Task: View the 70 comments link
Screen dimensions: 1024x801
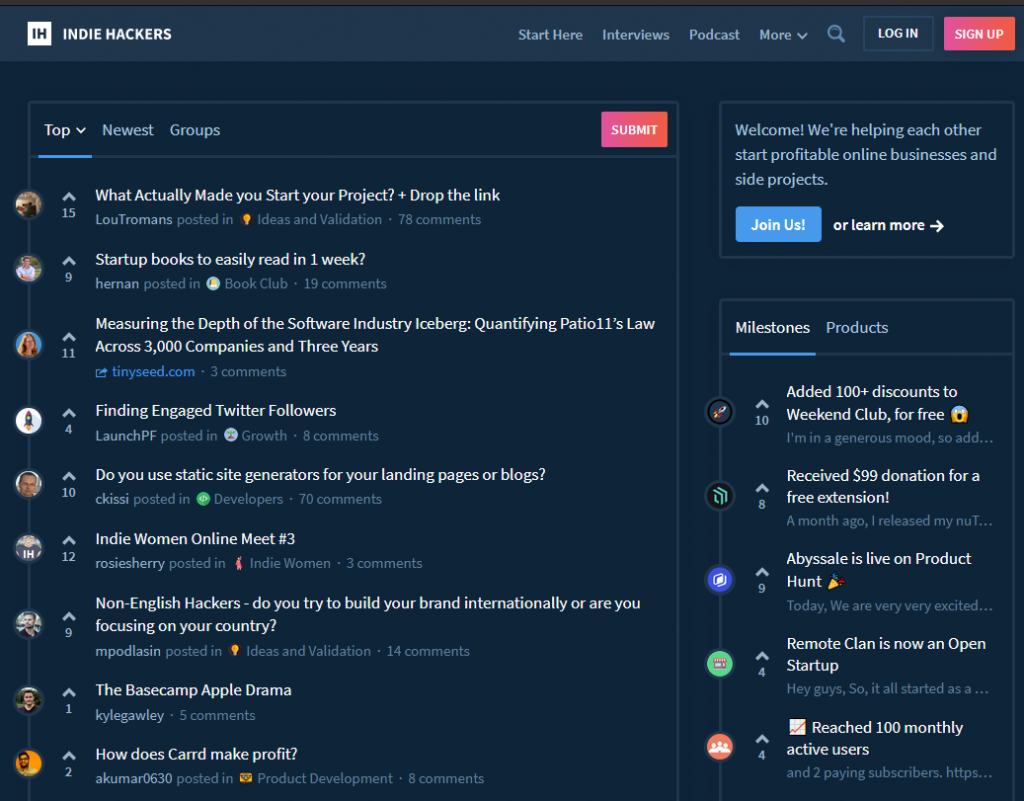Action: click(x=340, y=499)
